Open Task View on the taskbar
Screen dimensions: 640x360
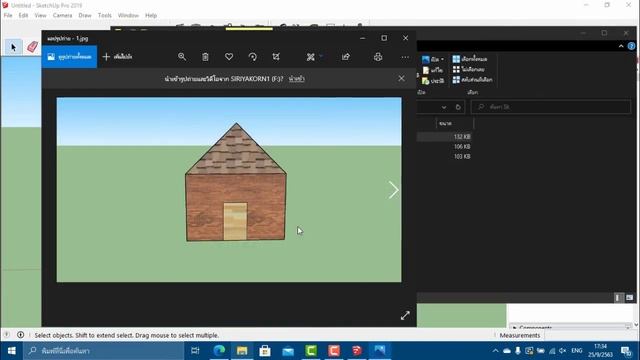tap(195, 351)
